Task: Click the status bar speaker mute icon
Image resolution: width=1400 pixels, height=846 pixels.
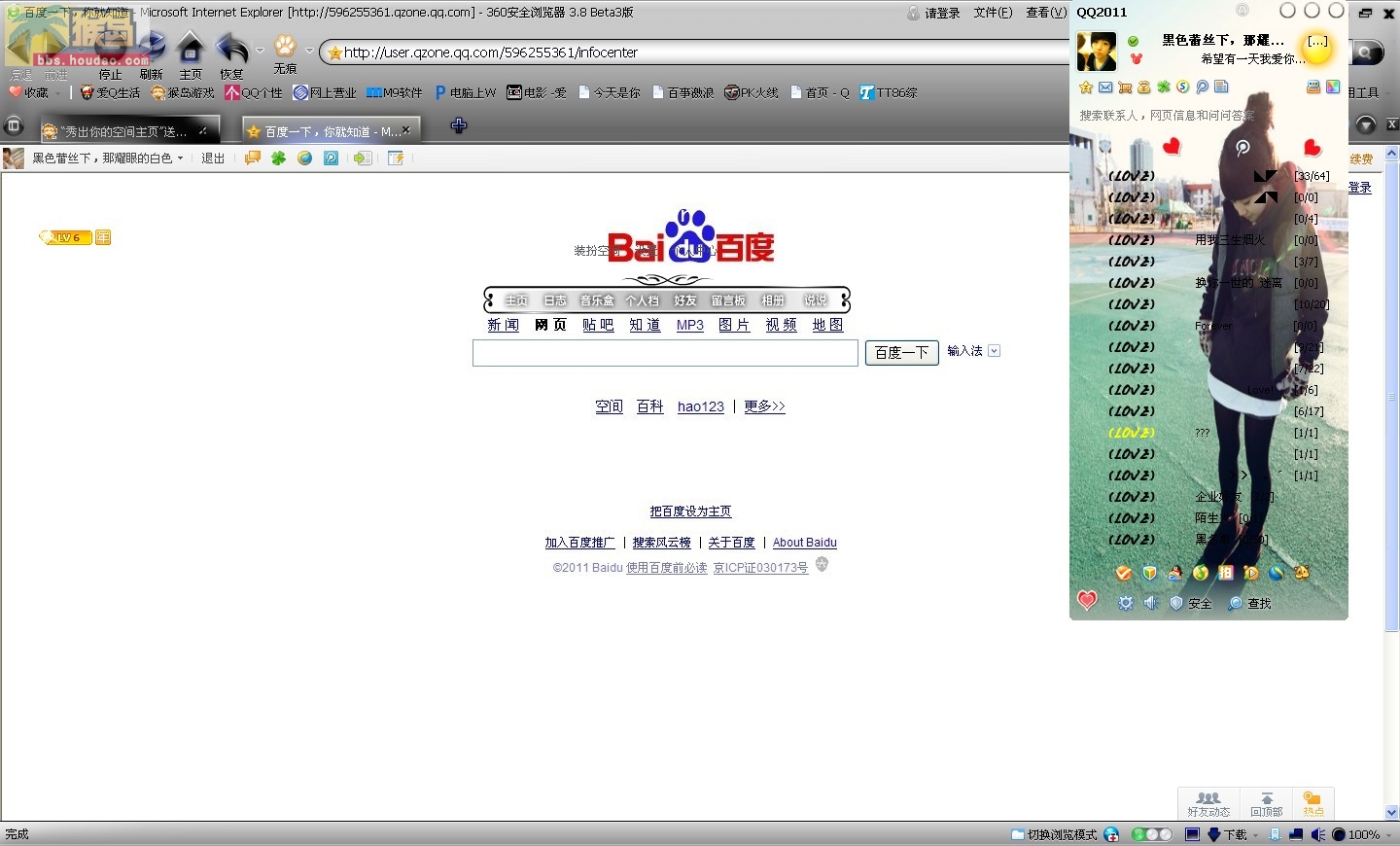Action: coord(1317,834)
